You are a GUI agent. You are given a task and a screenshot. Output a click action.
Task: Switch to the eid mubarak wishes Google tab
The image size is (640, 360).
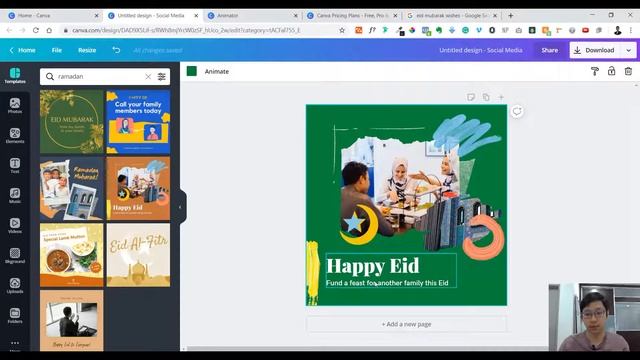pyautogui.click(x=451, y=16)
